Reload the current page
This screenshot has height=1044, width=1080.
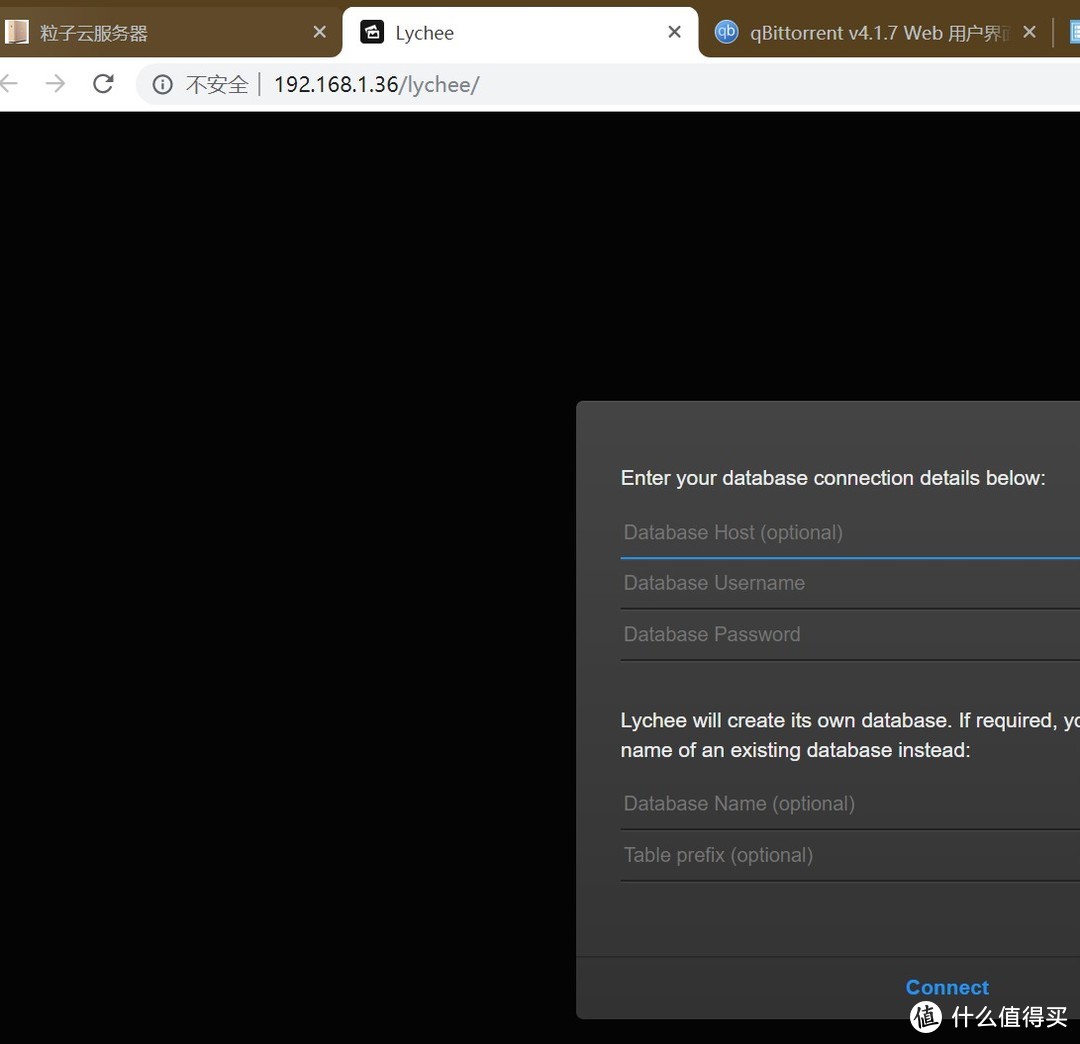pyautogui.click(x=103, y=84)
